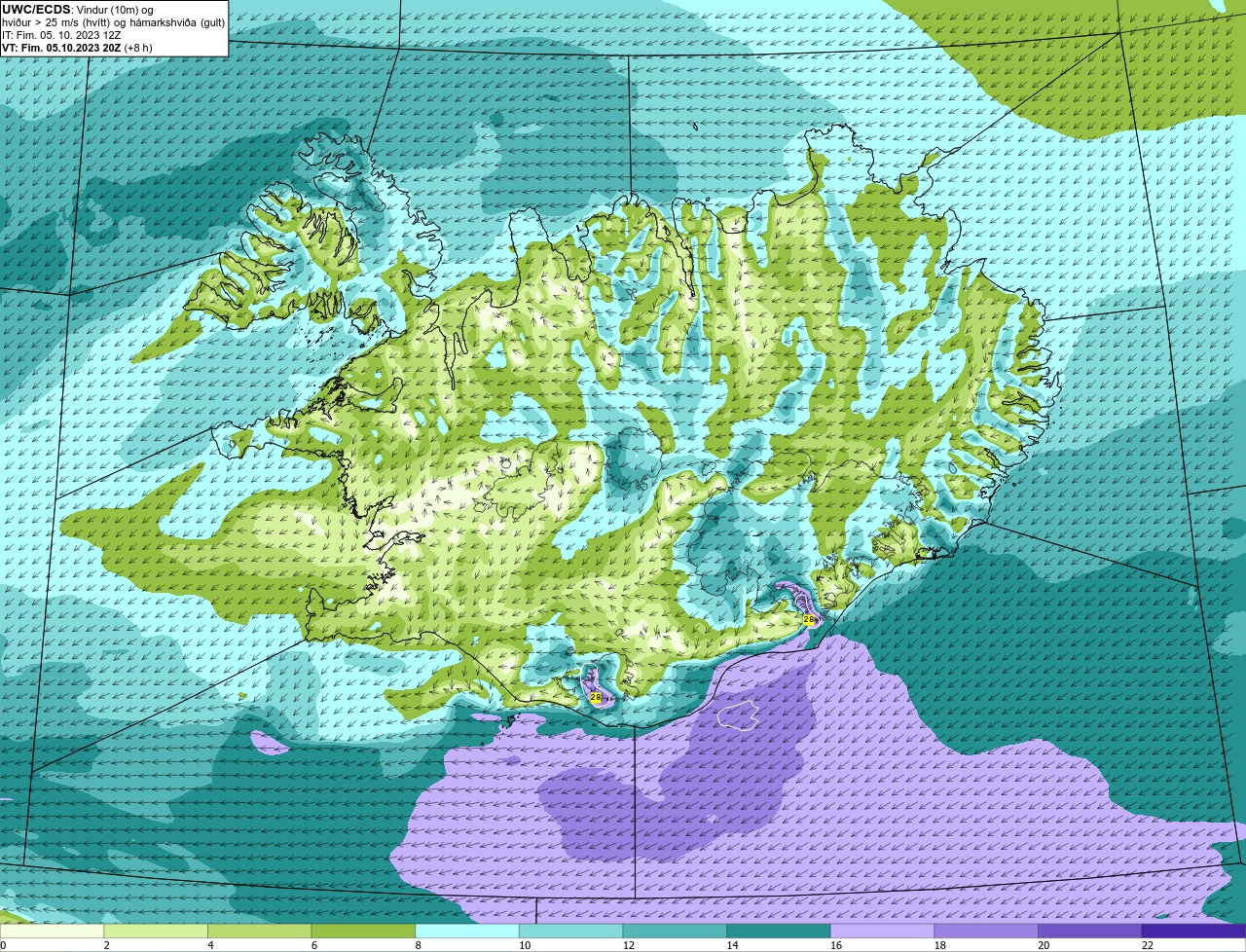This screenshot has height=952, width=1246.
Task: Click the legend scale label '14'
Action: 732,945
